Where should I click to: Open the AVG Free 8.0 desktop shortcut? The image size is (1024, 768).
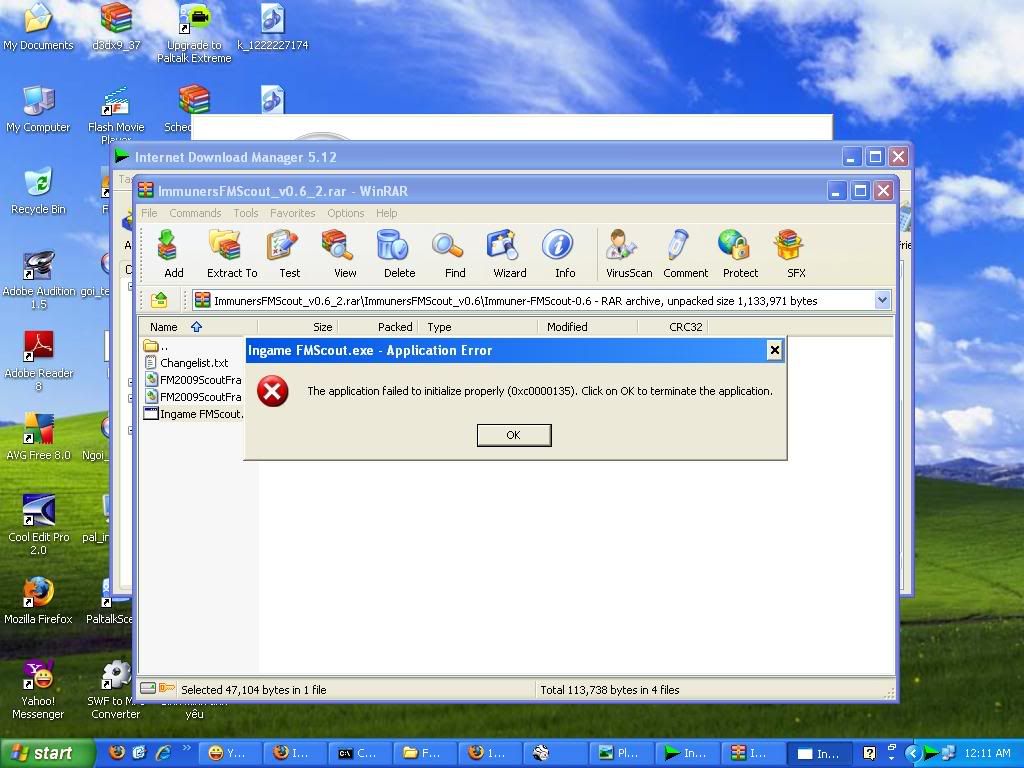click(x=39, y=436)
